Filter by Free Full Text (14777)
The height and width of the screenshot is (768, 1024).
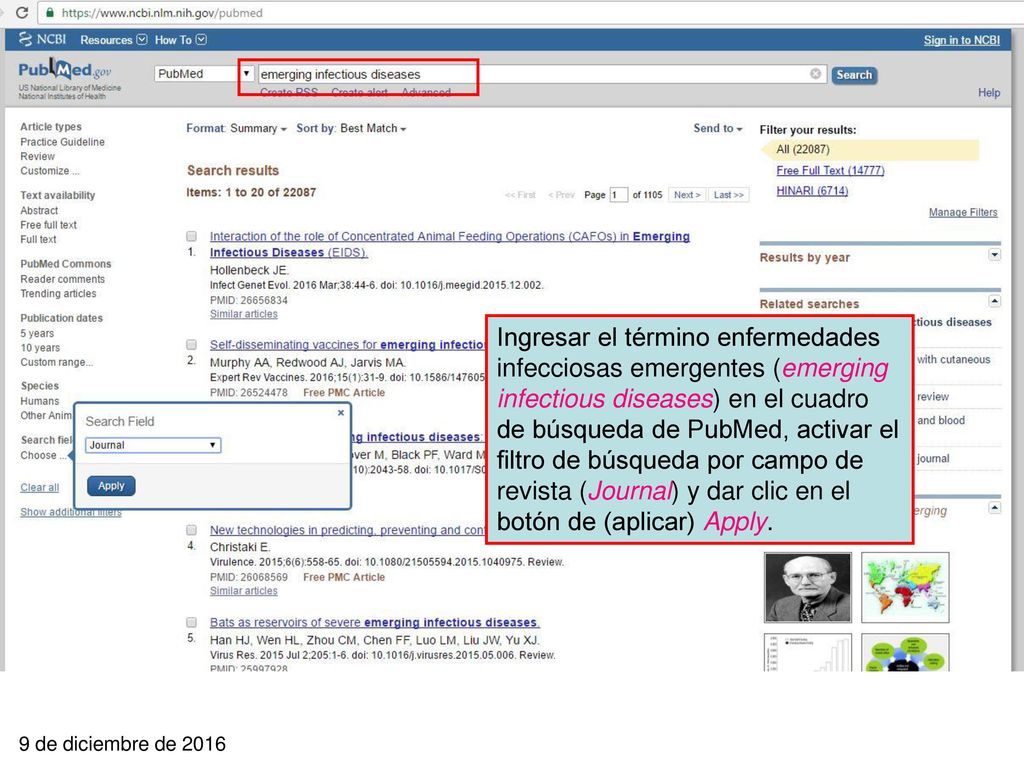coord(830,170)
